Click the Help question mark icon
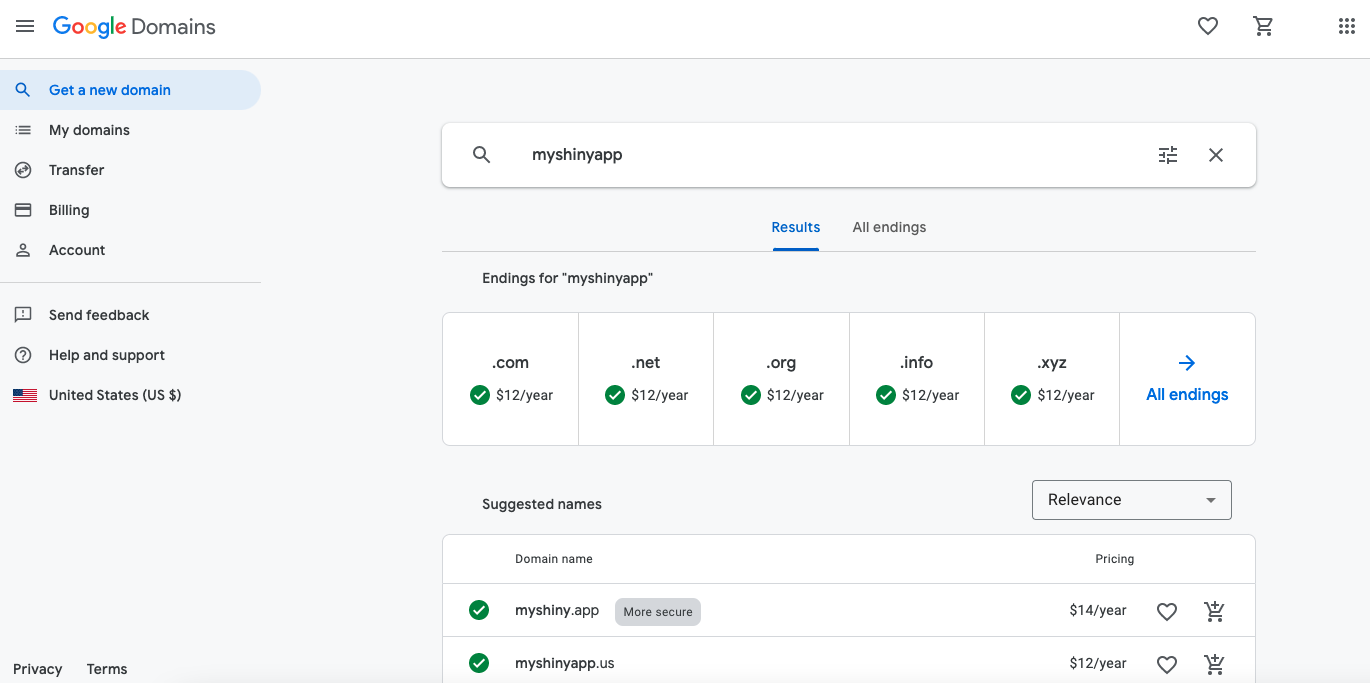This screenshot has height=683, width=1370. coord(23,355)
